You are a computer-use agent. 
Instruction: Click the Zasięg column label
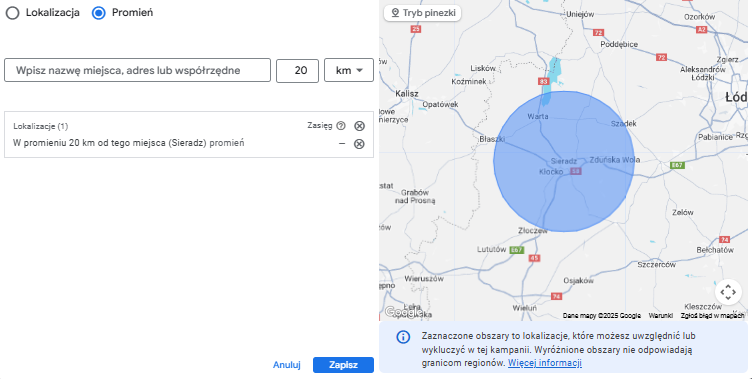(320, 126)
